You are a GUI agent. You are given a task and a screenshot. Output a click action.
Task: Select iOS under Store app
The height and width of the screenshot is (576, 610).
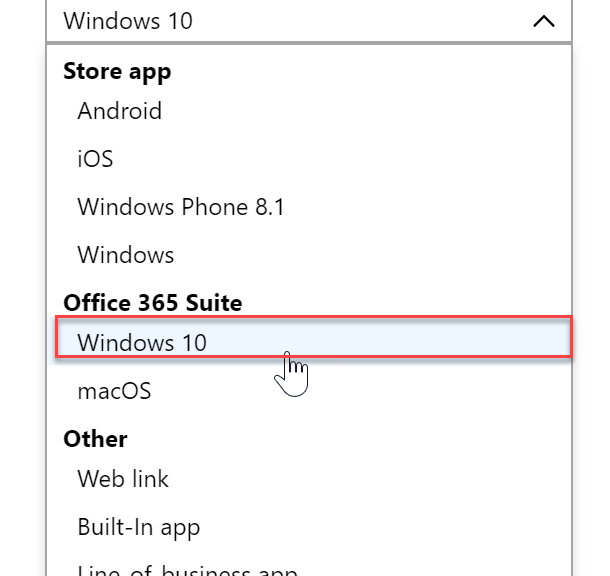click(309, 159)
